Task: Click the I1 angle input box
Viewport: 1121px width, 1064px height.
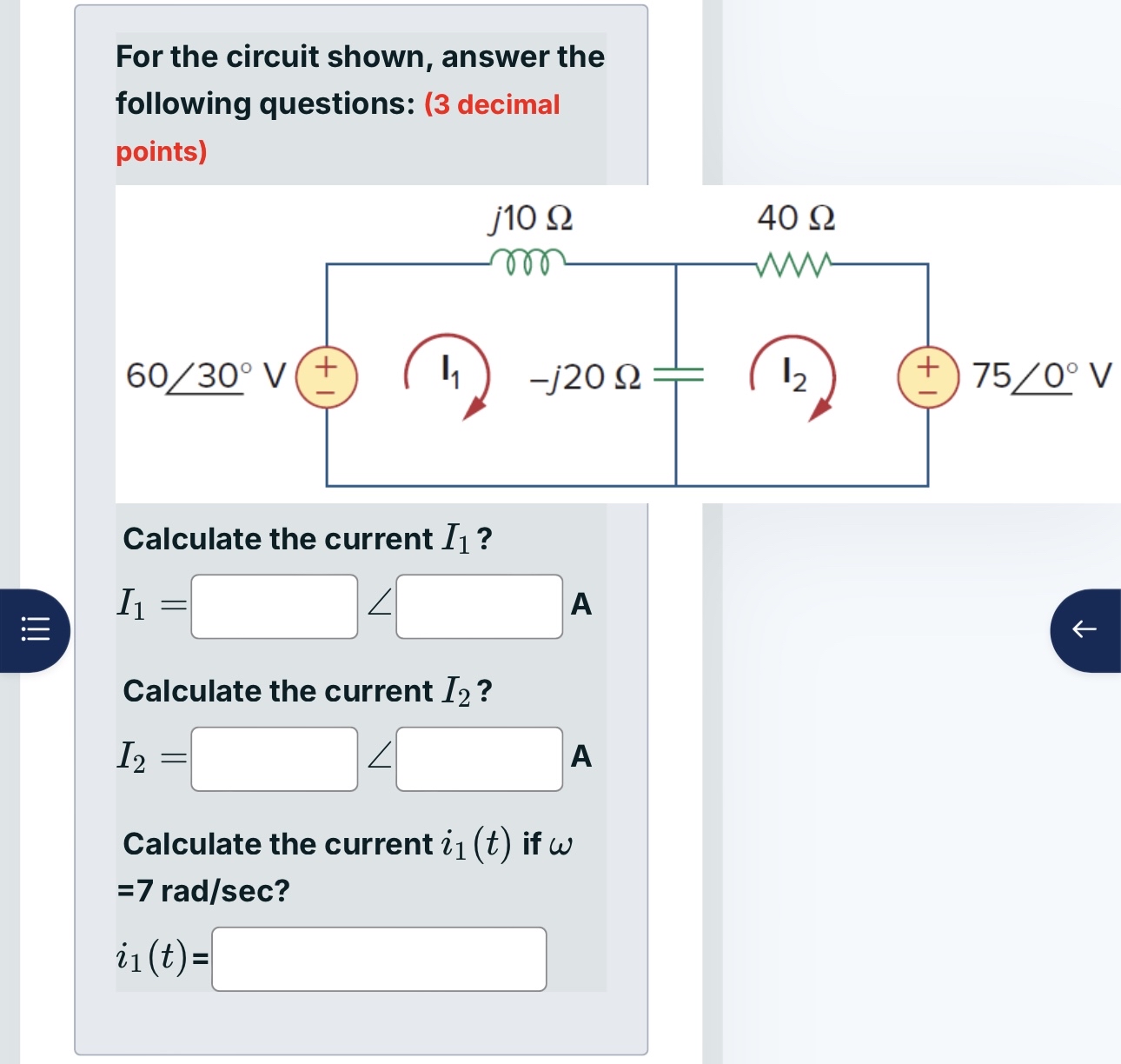Action: coord(478,607)
